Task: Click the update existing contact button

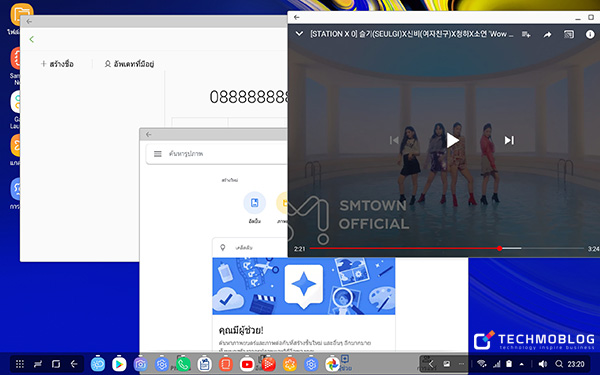Action: 129,64
